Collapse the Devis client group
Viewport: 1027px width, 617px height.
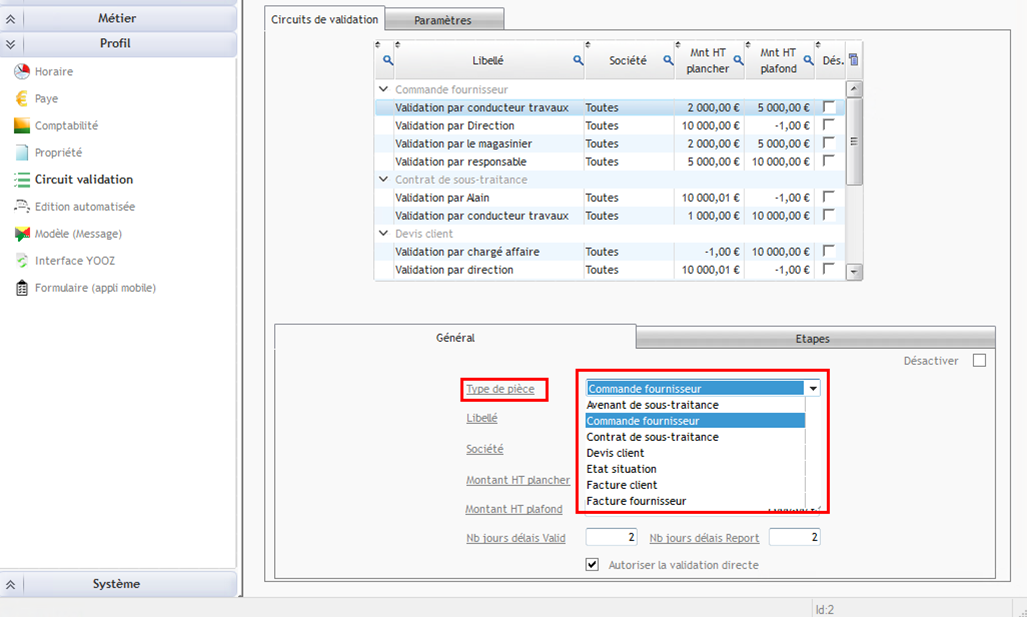pyautogui.click(x=384, y=234)
